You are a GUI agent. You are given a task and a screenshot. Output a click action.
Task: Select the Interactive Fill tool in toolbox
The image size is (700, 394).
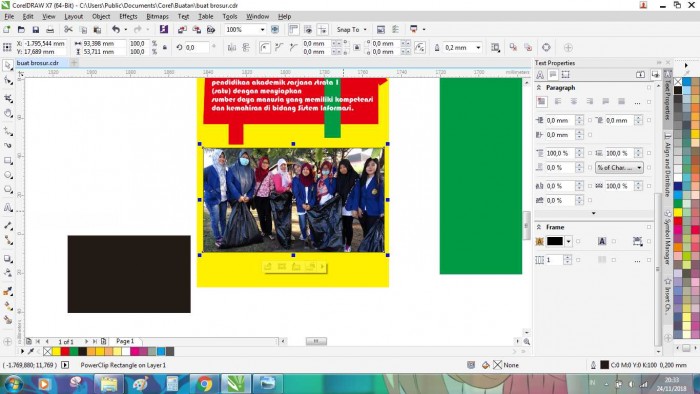(8, 306)
